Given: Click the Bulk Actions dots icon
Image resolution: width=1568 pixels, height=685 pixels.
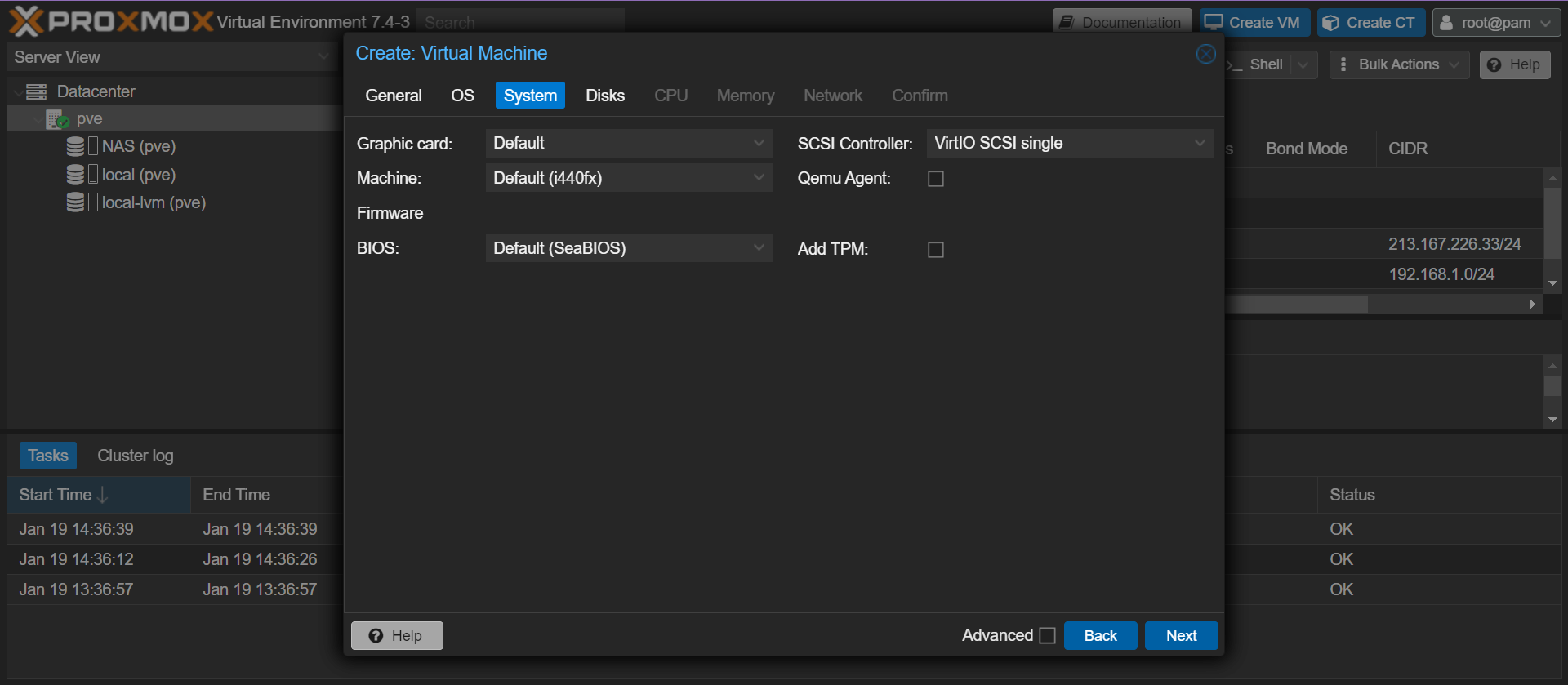Looking at the screenshot, I should coord(1343,64).
